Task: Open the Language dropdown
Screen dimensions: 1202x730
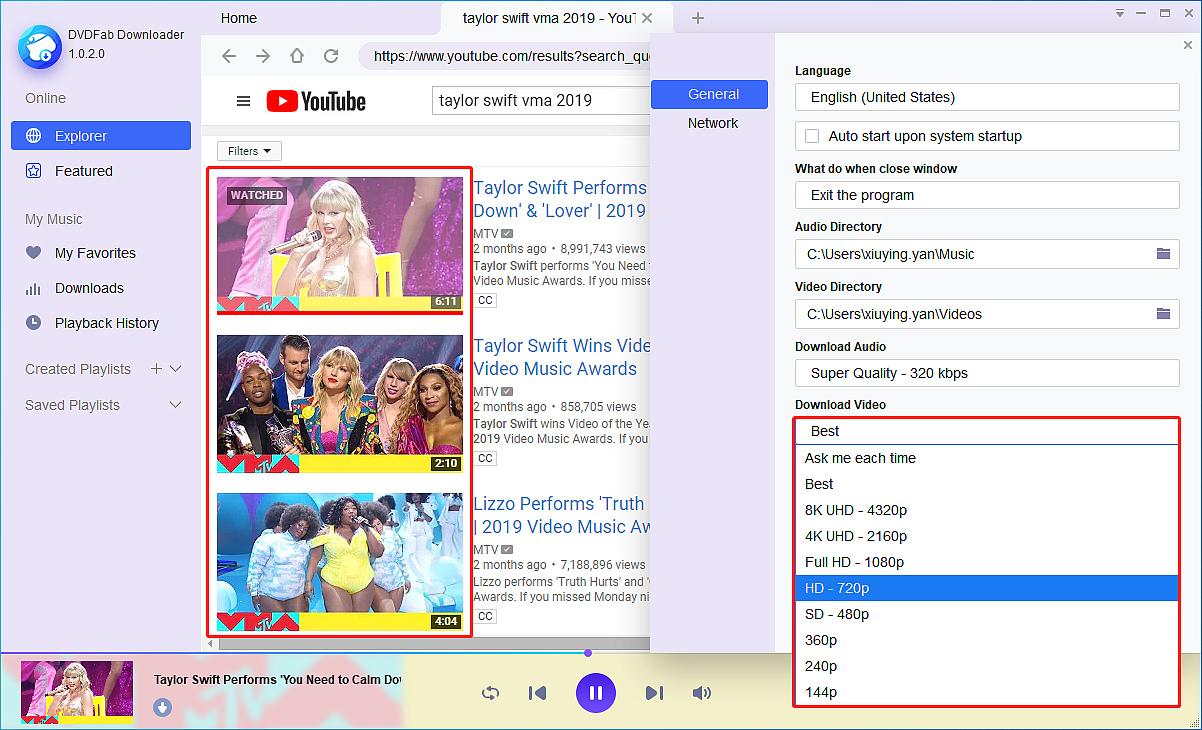Action: [x=987, y=97]
